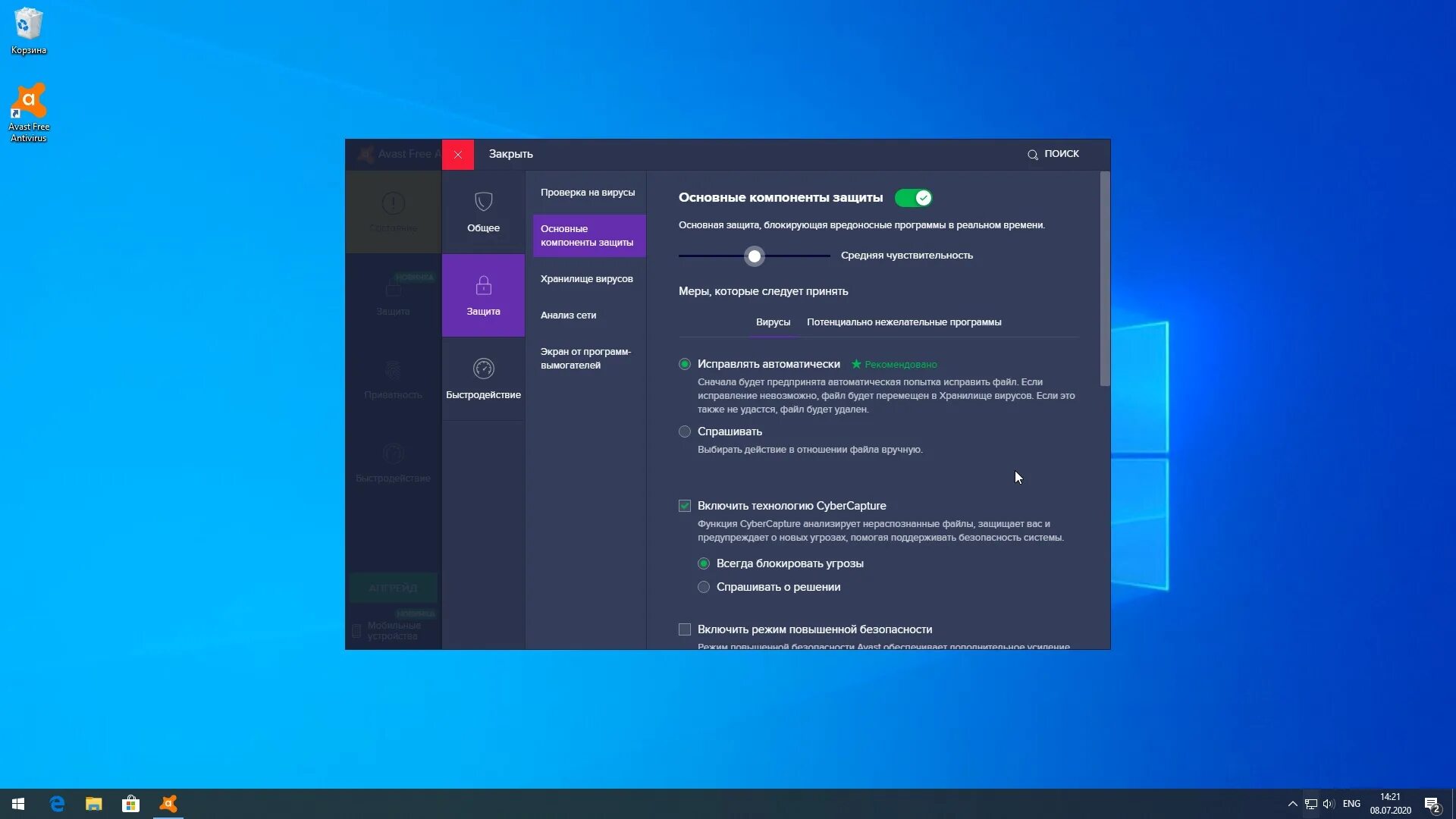This screenshot has height=819, width=1456.
Task: Switch to the Вирусы tab
Action: (x=773, y=322)
